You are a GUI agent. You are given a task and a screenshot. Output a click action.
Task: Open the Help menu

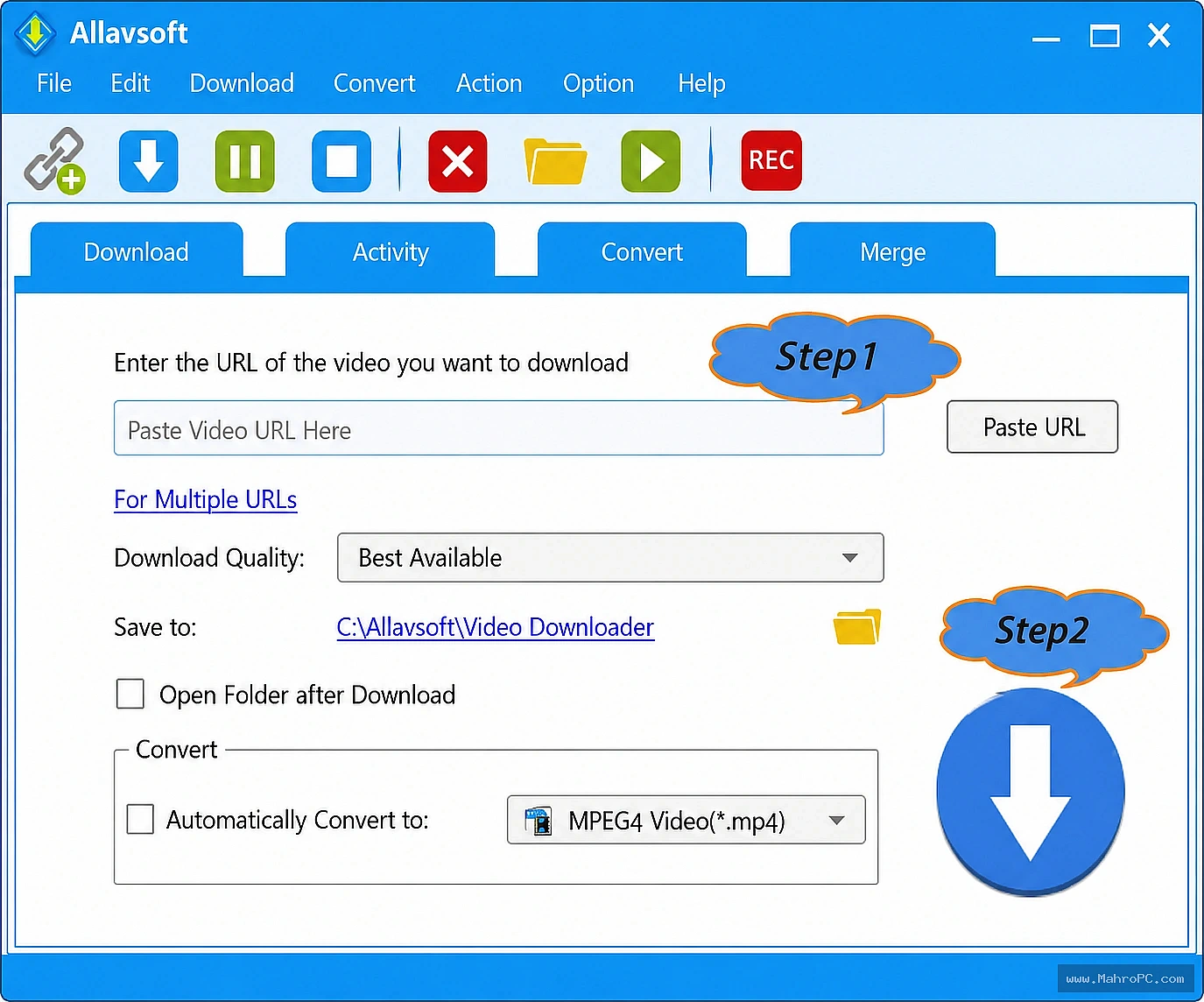(701, 83)
